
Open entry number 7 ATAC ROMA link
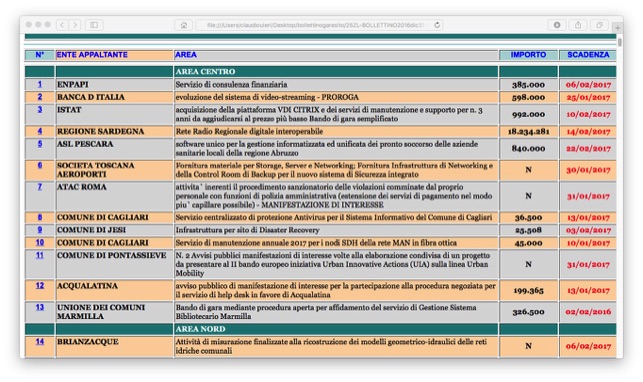point(40,186)
